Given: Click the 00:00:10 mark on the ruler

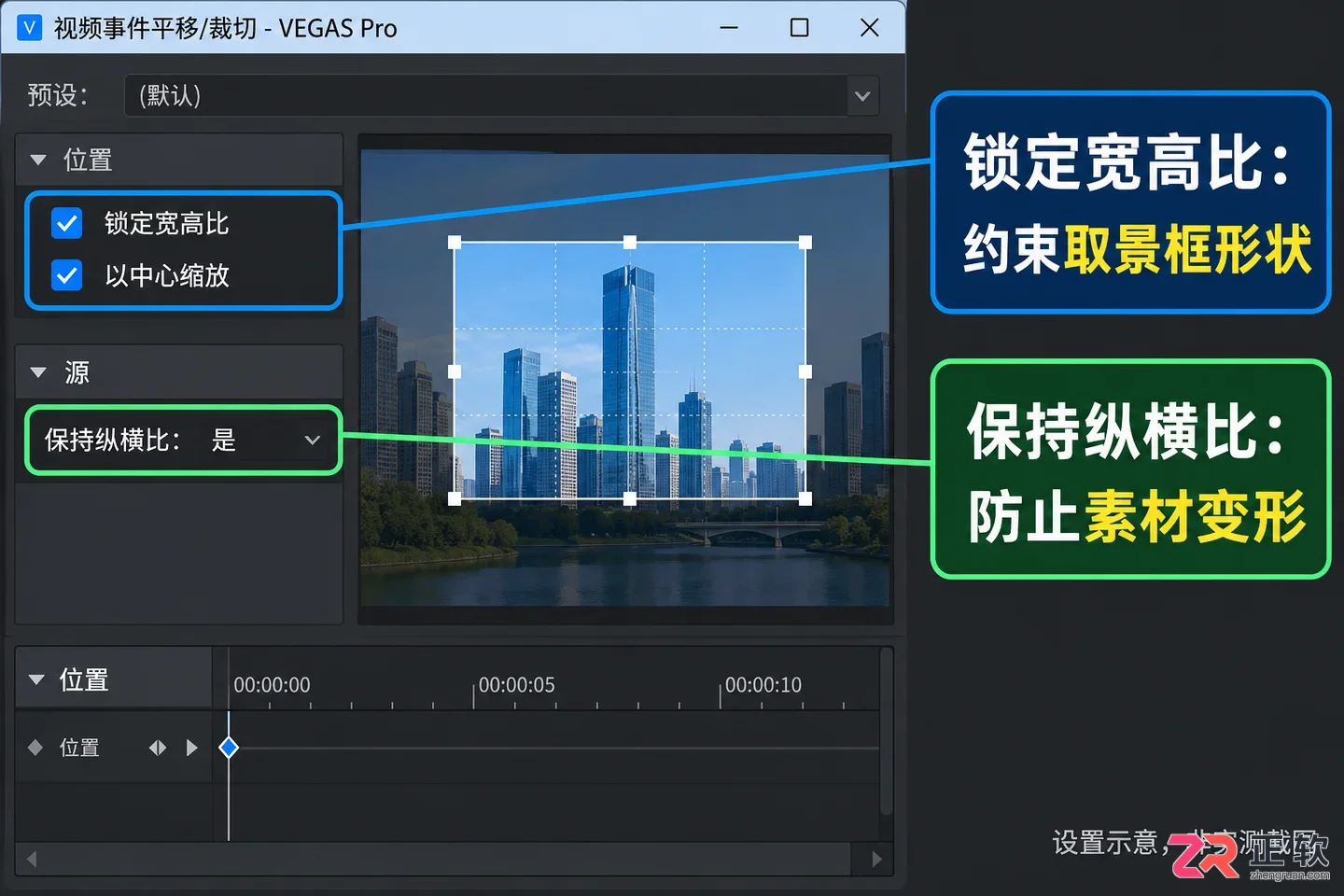Looking at the screenshot, I should [763, 685].
